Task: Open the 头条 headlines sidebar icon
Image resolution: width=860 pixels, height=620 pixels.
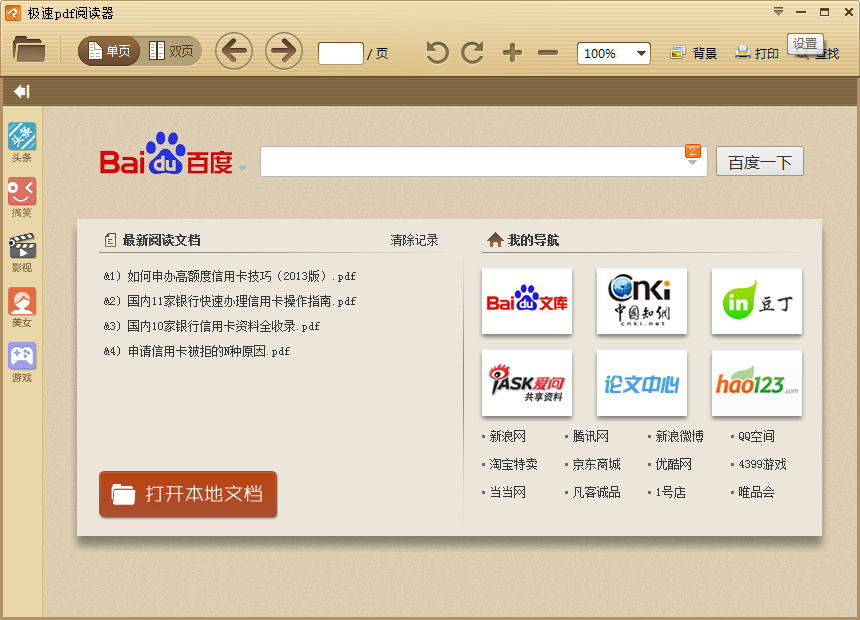Action: pos(22,142)
